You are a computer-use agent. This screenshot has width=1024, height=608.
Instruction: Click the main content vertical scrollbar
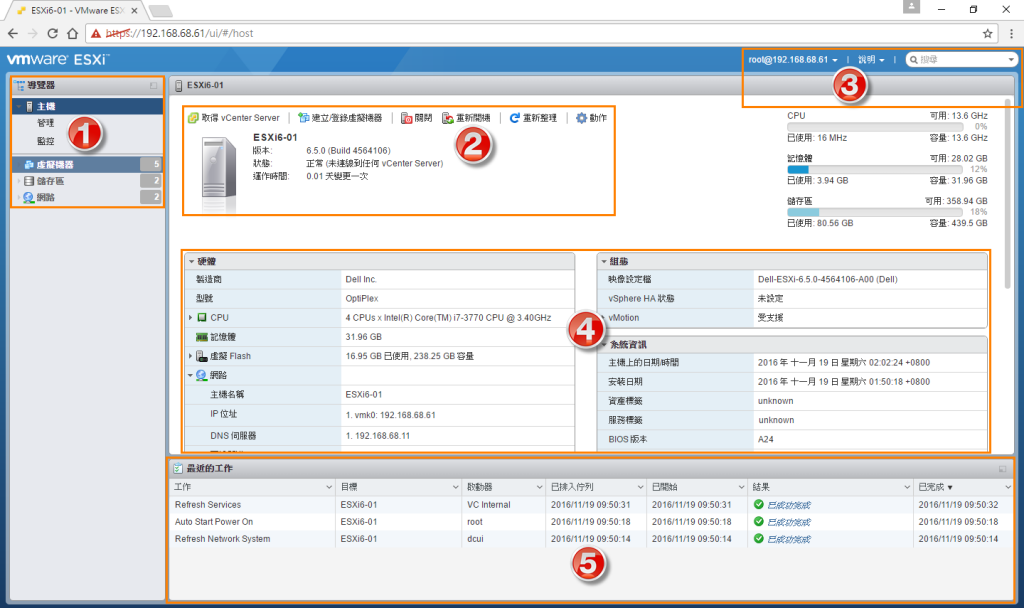click(x=1008, y=193)
